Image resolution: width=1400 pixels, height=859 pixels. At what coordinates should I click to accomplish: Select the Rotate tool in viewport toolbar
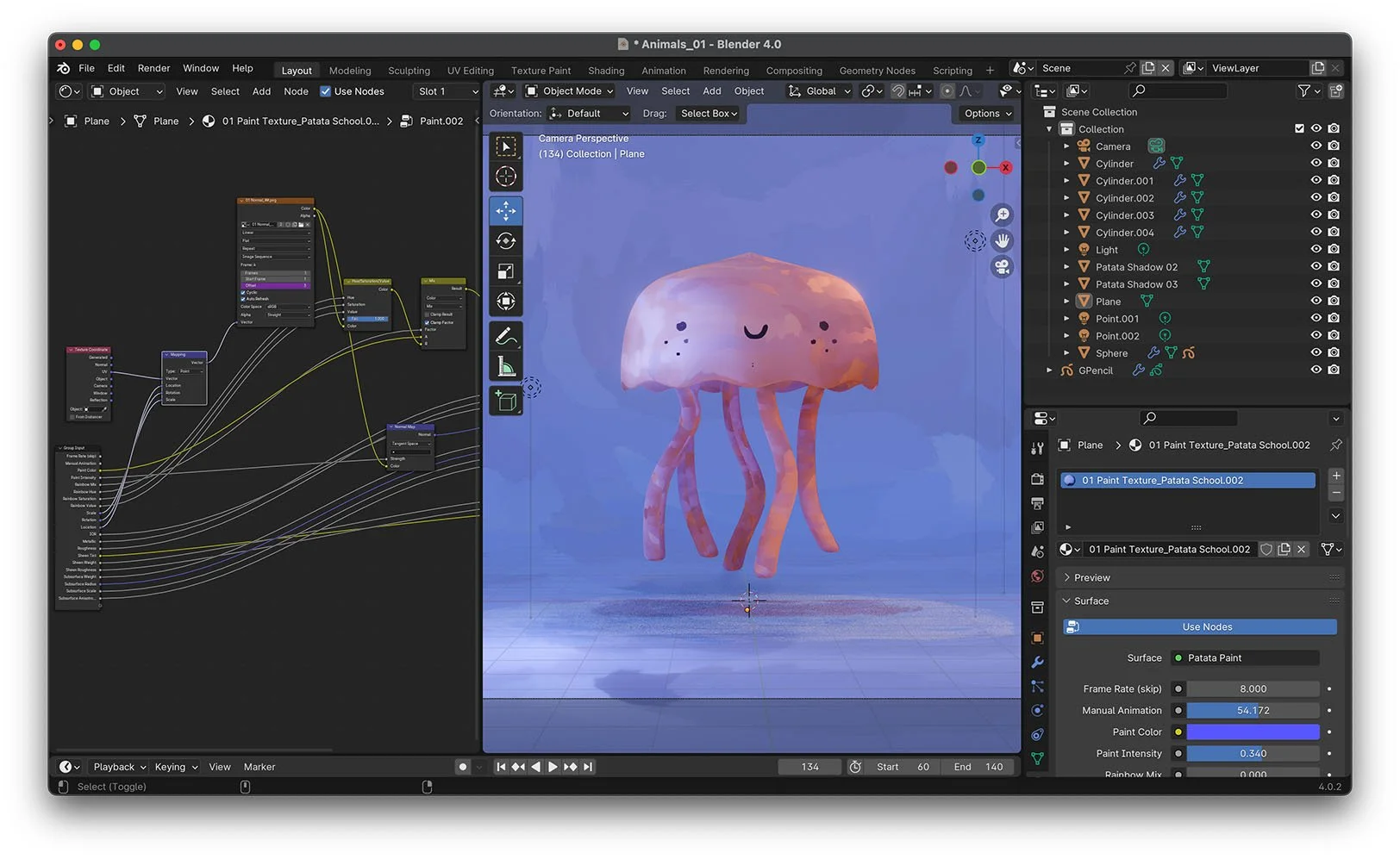(x=506, y=241)
